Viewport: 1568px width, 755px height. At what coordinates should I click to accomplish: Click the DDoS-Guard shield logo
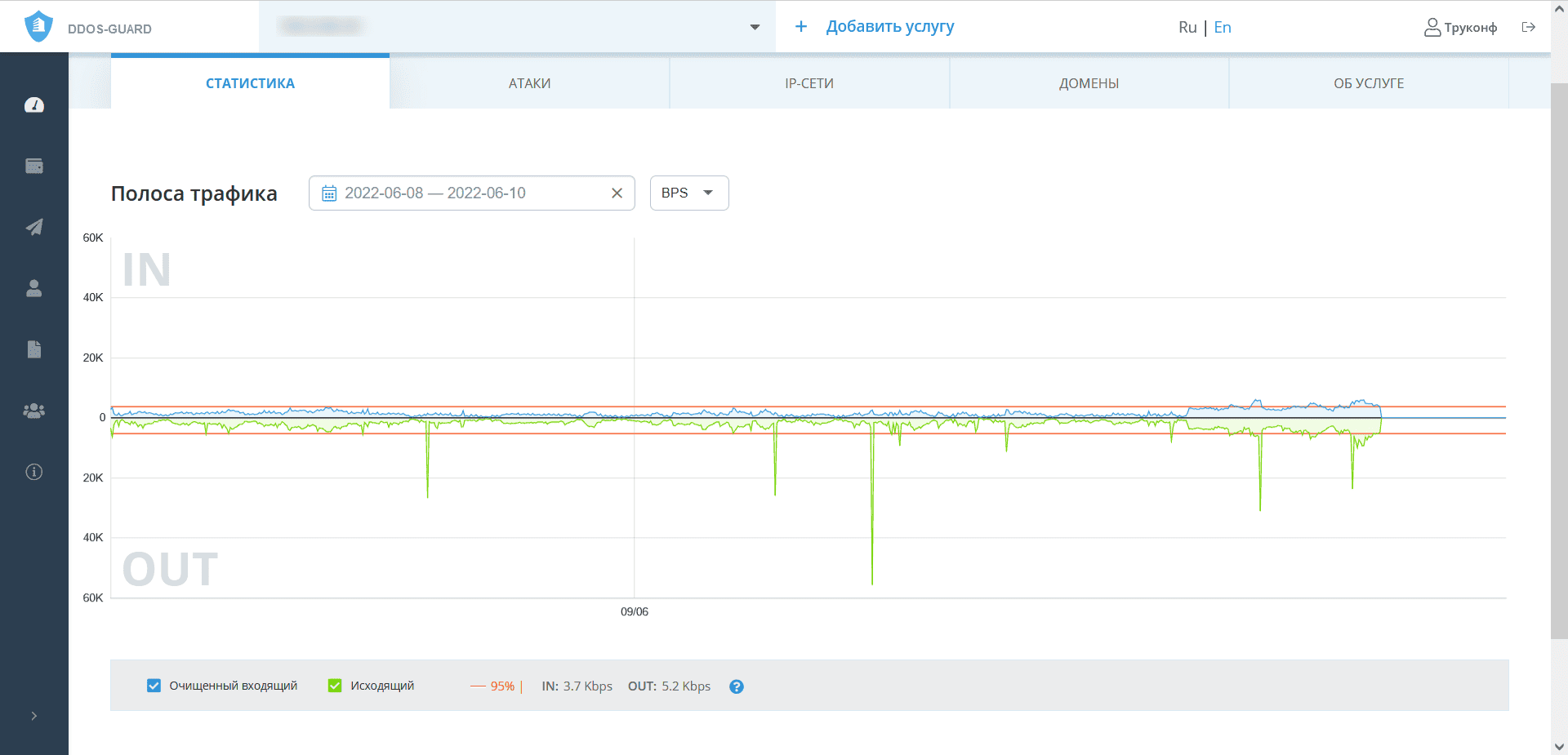[38, 26]
